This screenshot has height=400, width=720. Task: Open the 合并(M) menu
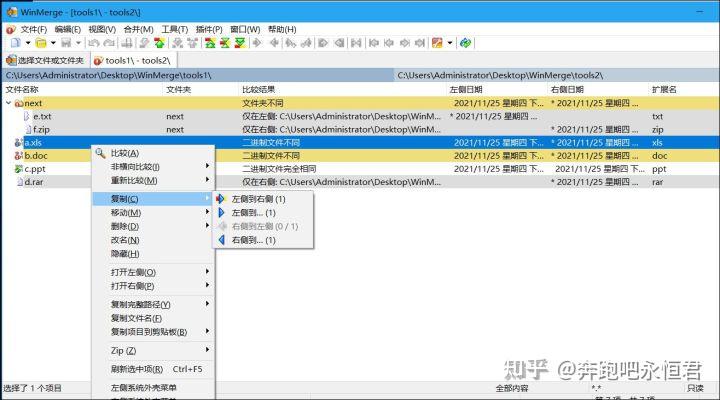point(138,29)
